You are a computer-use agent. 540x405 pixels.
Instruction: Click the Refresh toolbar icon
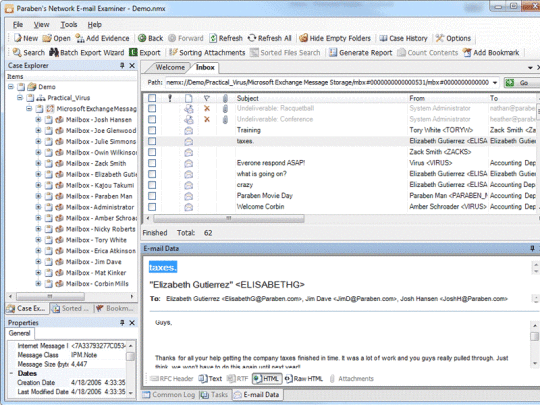click(213, 38)
